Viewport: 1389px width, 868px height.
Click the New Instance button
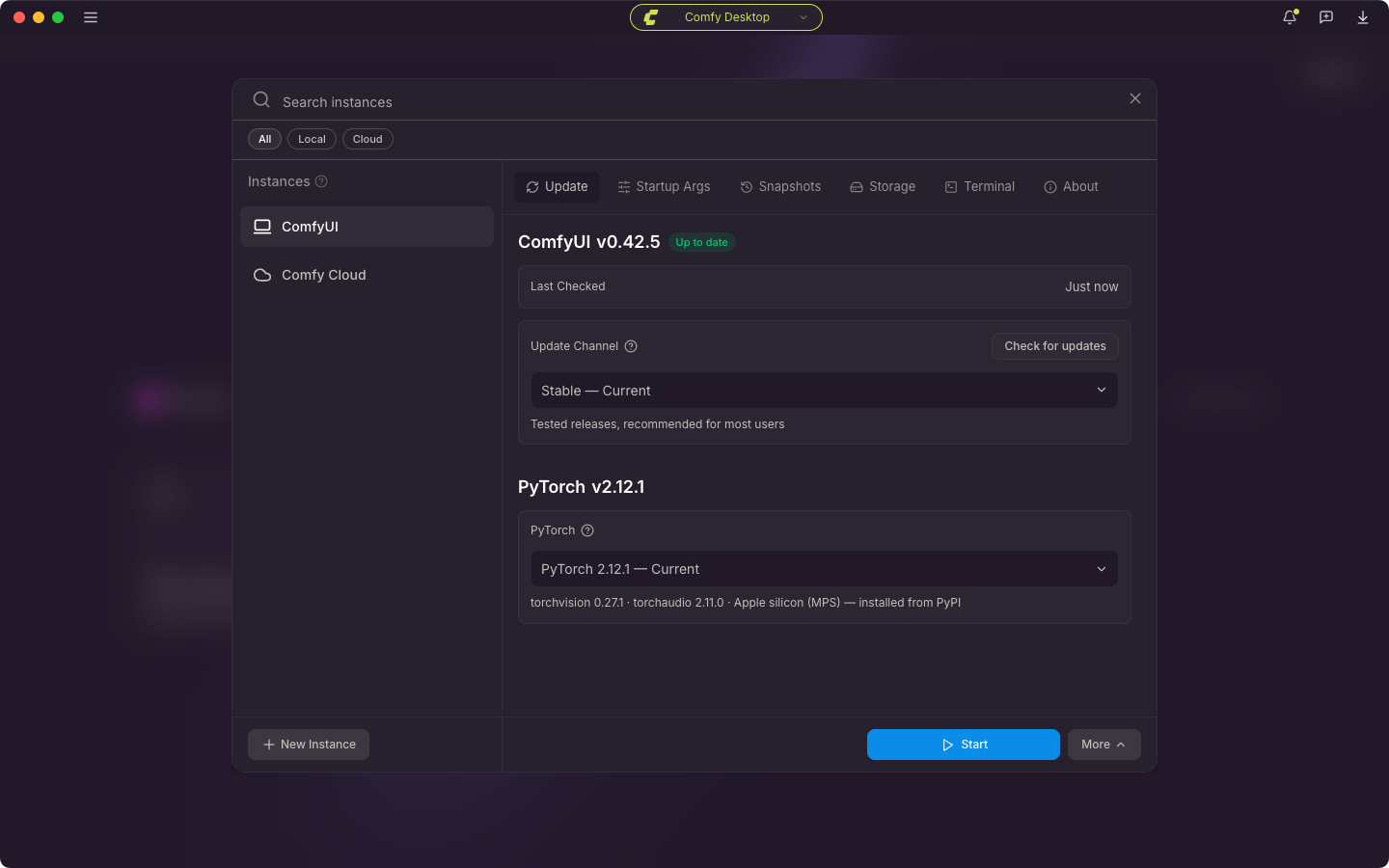pyautogui.click(x=309, y=745)
